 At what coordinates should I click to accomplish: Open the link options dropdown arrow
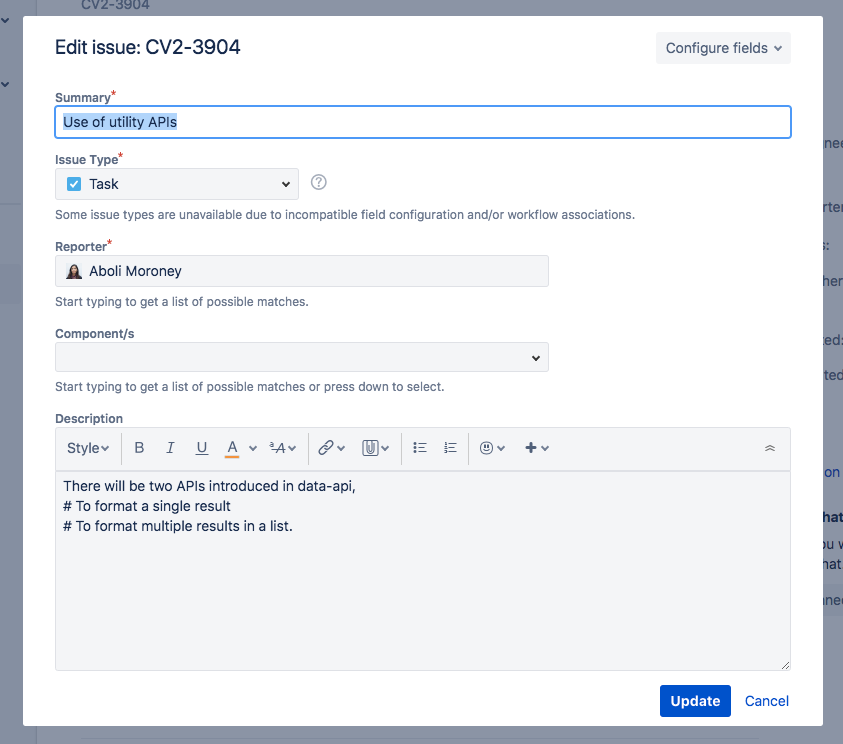click(x=341, y=448)
